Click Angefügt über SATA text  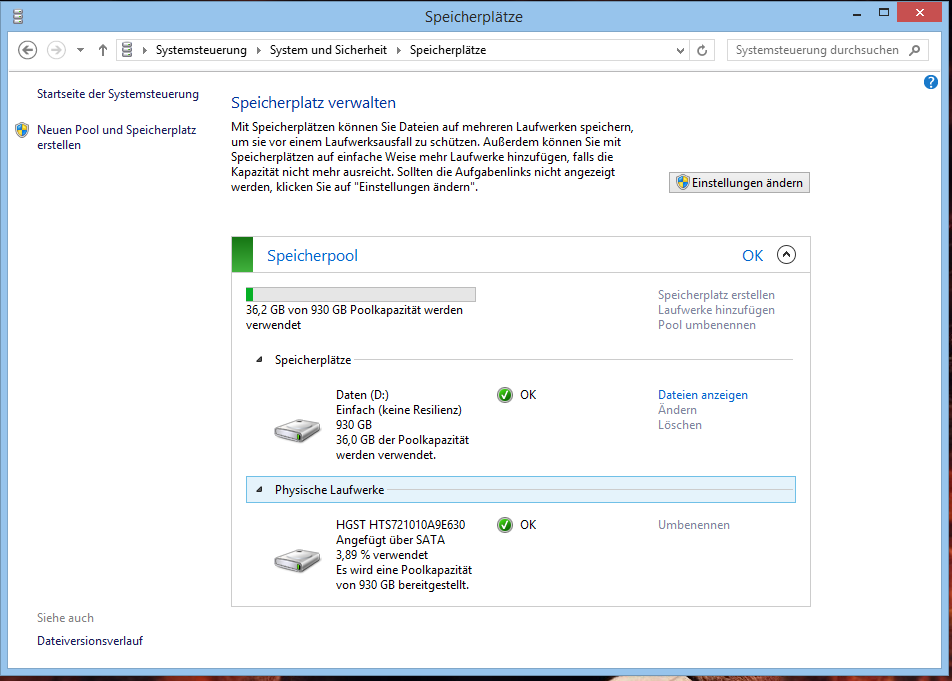[x=390, y=540]
